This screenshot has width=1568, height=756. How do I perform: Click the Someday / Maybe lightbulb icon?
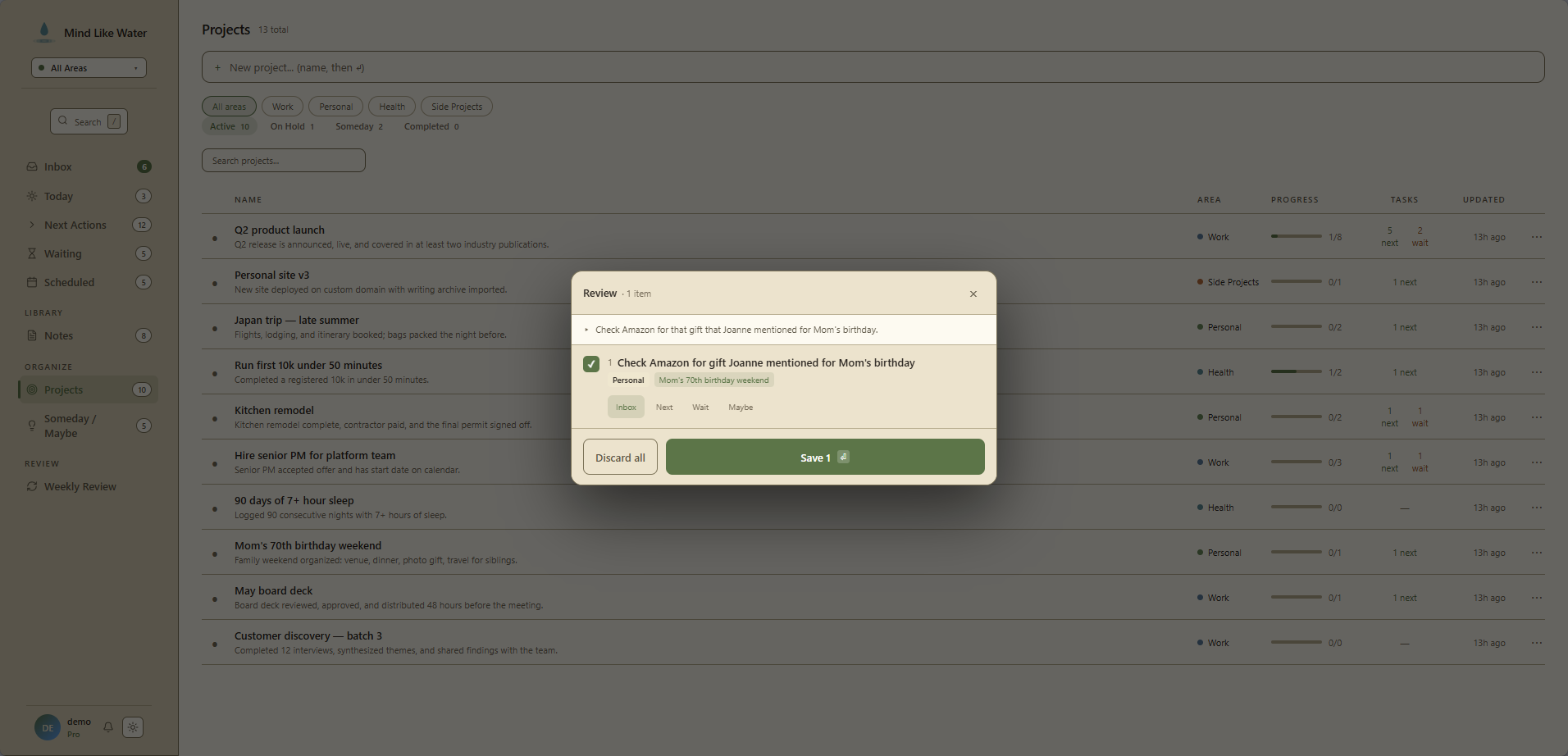[32, 426]
